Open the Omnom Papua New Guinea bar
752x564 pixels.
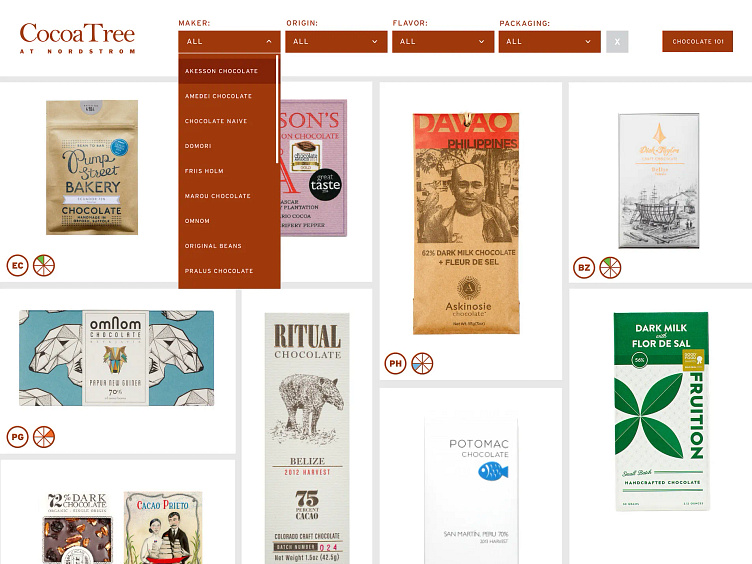pyautogui.click(x=117, y=358)
